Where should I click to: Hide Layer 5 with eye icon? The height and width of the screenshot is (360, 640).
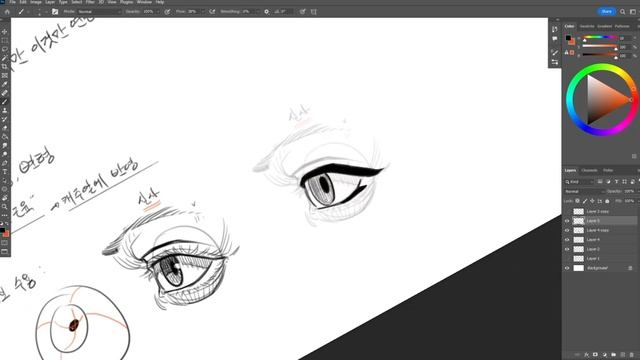(567, 221)
